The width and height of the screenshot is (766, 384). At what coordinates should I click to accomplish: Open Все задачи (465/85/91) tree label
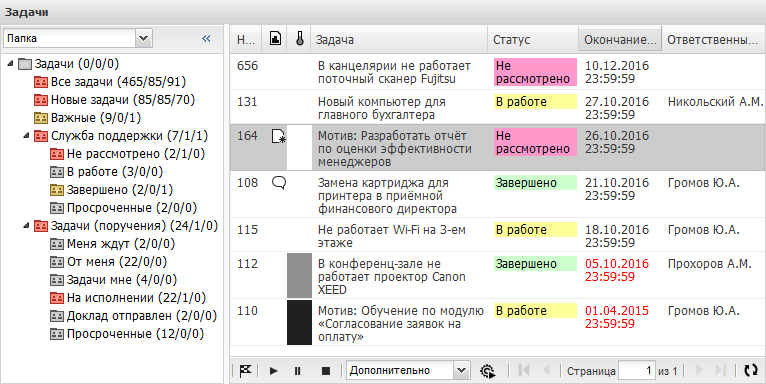tap(118, 82)
